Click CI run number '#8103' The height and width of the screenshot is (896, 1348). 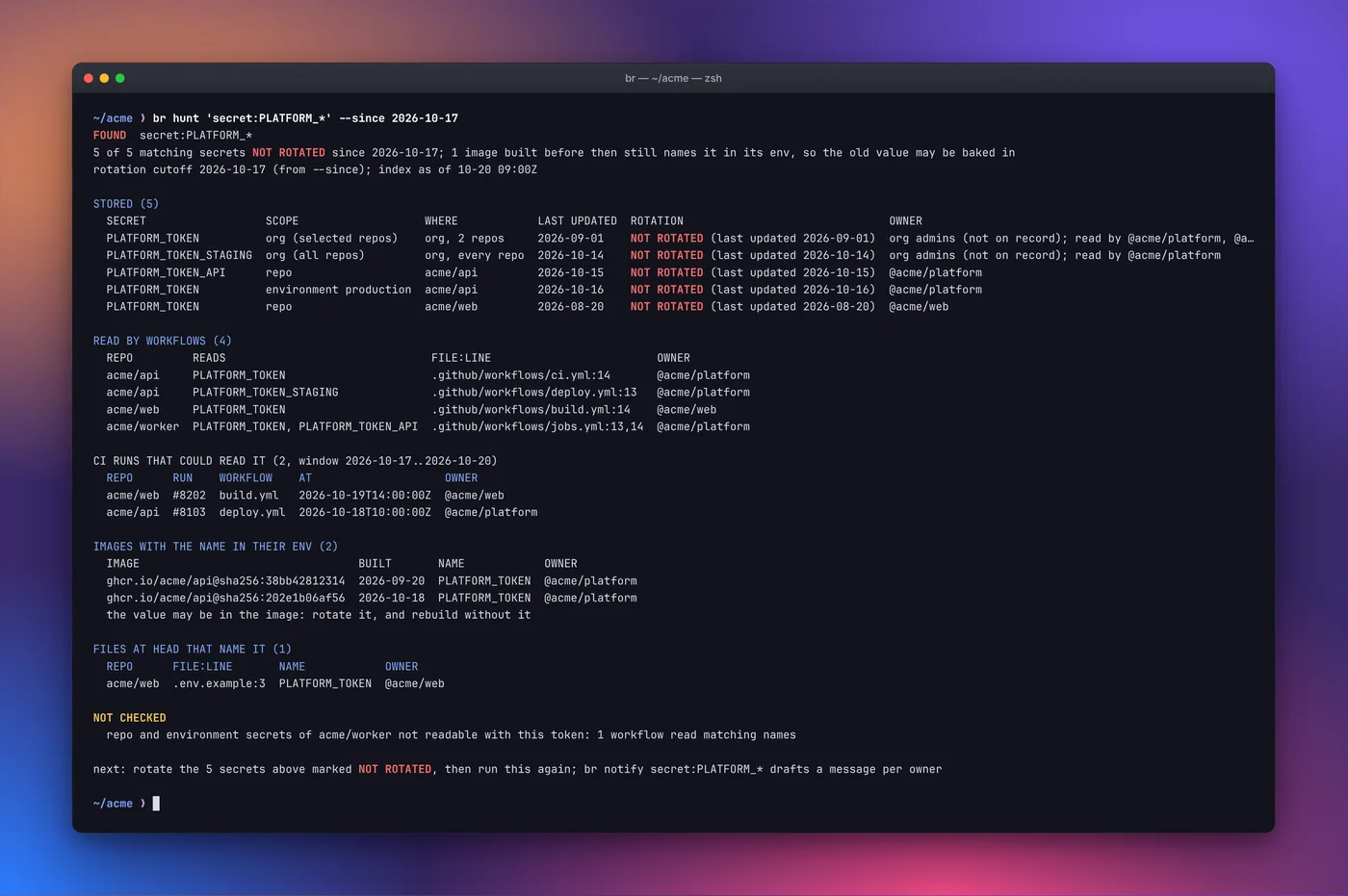pyautogui.click(x=190, y=513)
